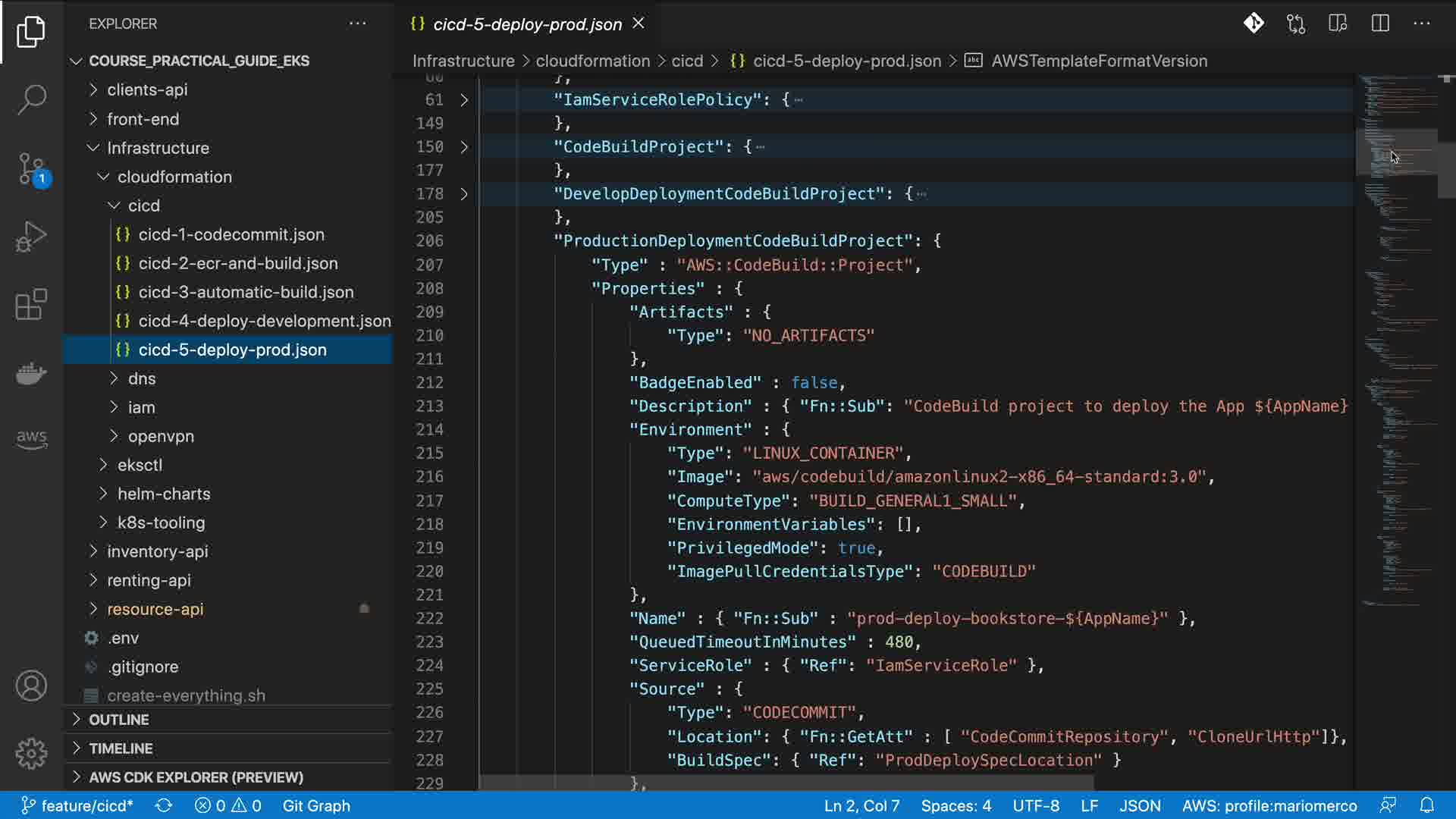Open Run and Debug view

coord(31,237)
